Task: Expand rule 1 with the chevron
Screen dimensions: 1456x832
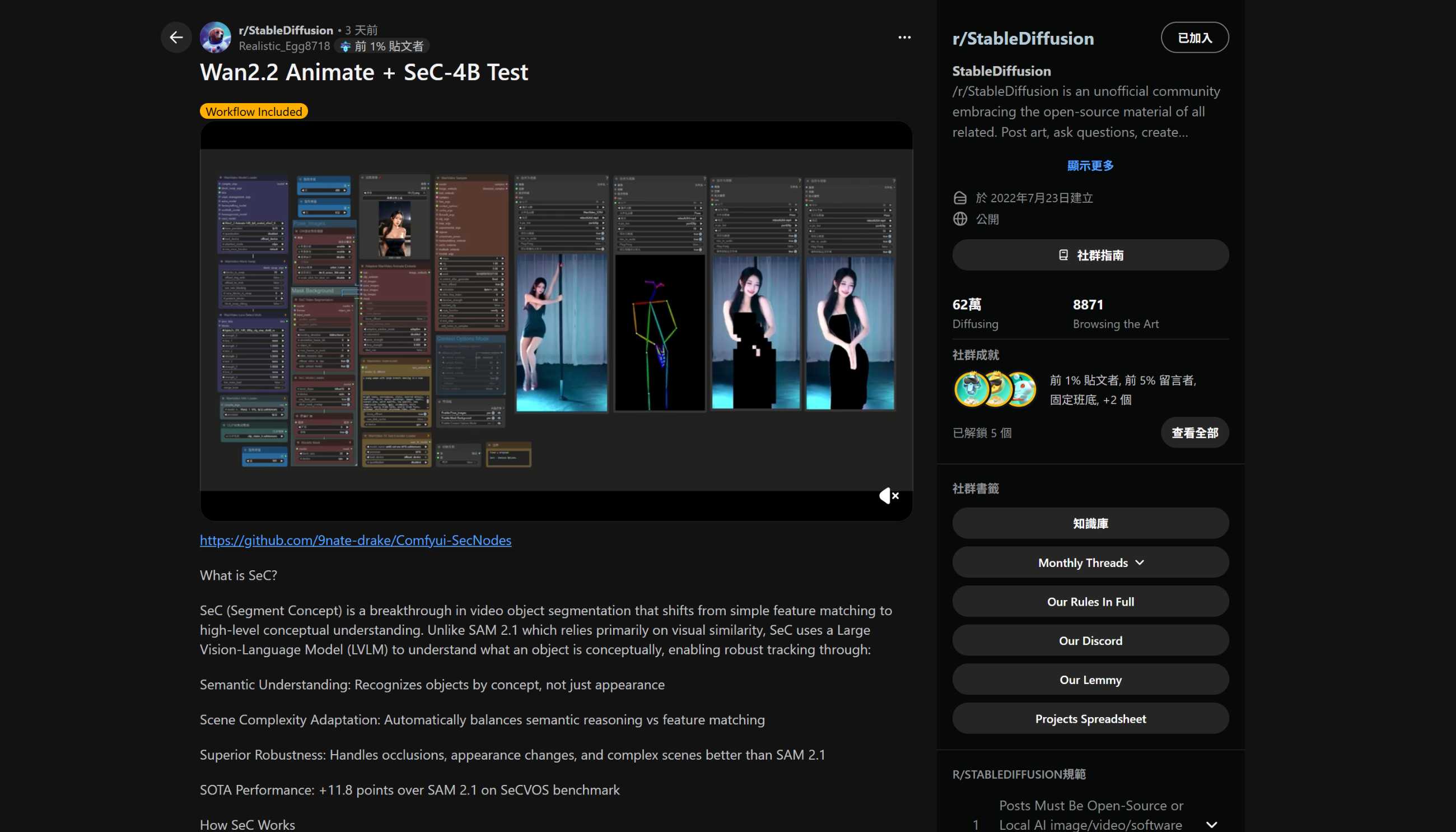Action: pyautogui.click(x=1211, y=824)
